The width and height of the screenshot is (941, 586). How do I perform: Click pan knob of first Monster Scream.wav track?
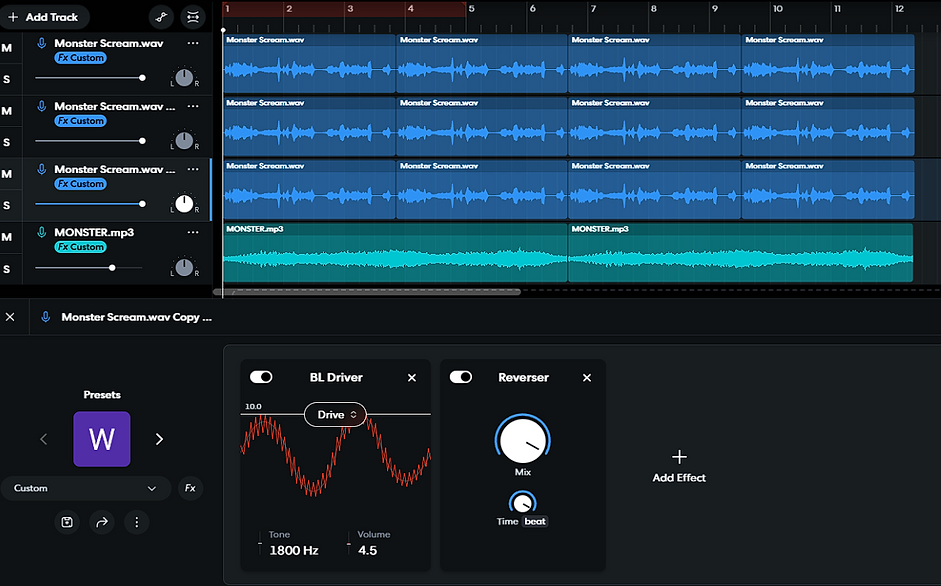click(x=184, y=77)
